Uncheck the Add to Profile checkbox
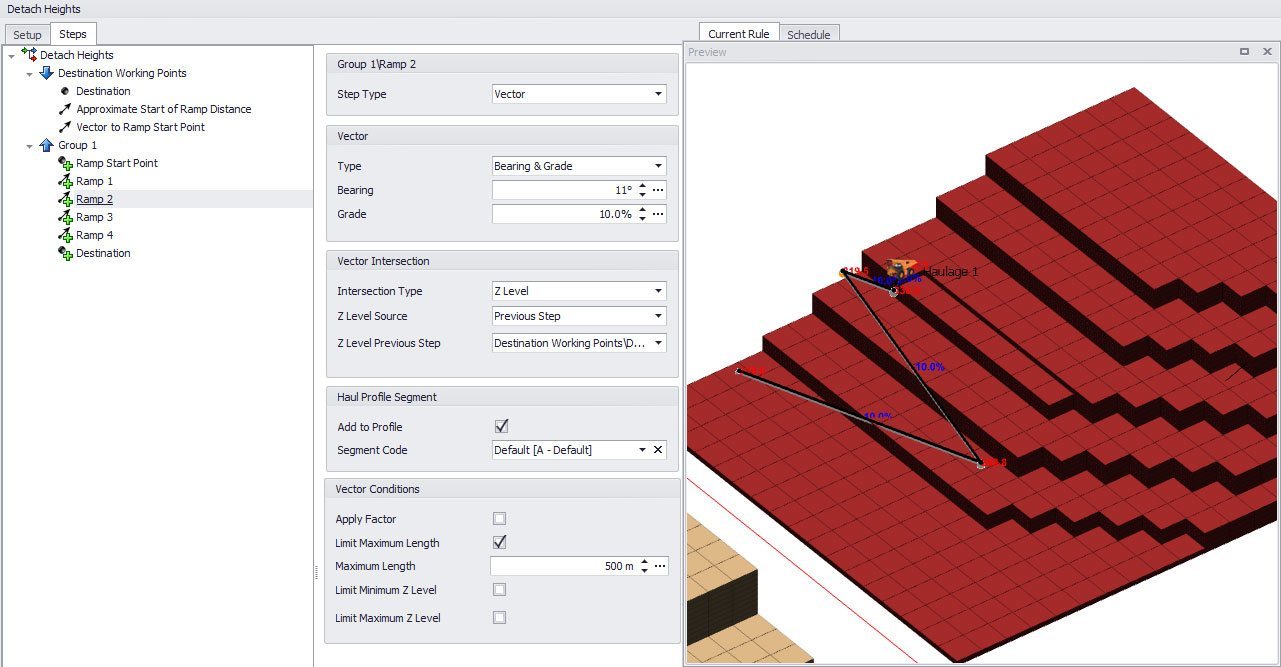Image resolution: width=1281 pixels, height=667 pixels. tap(501, 427)
